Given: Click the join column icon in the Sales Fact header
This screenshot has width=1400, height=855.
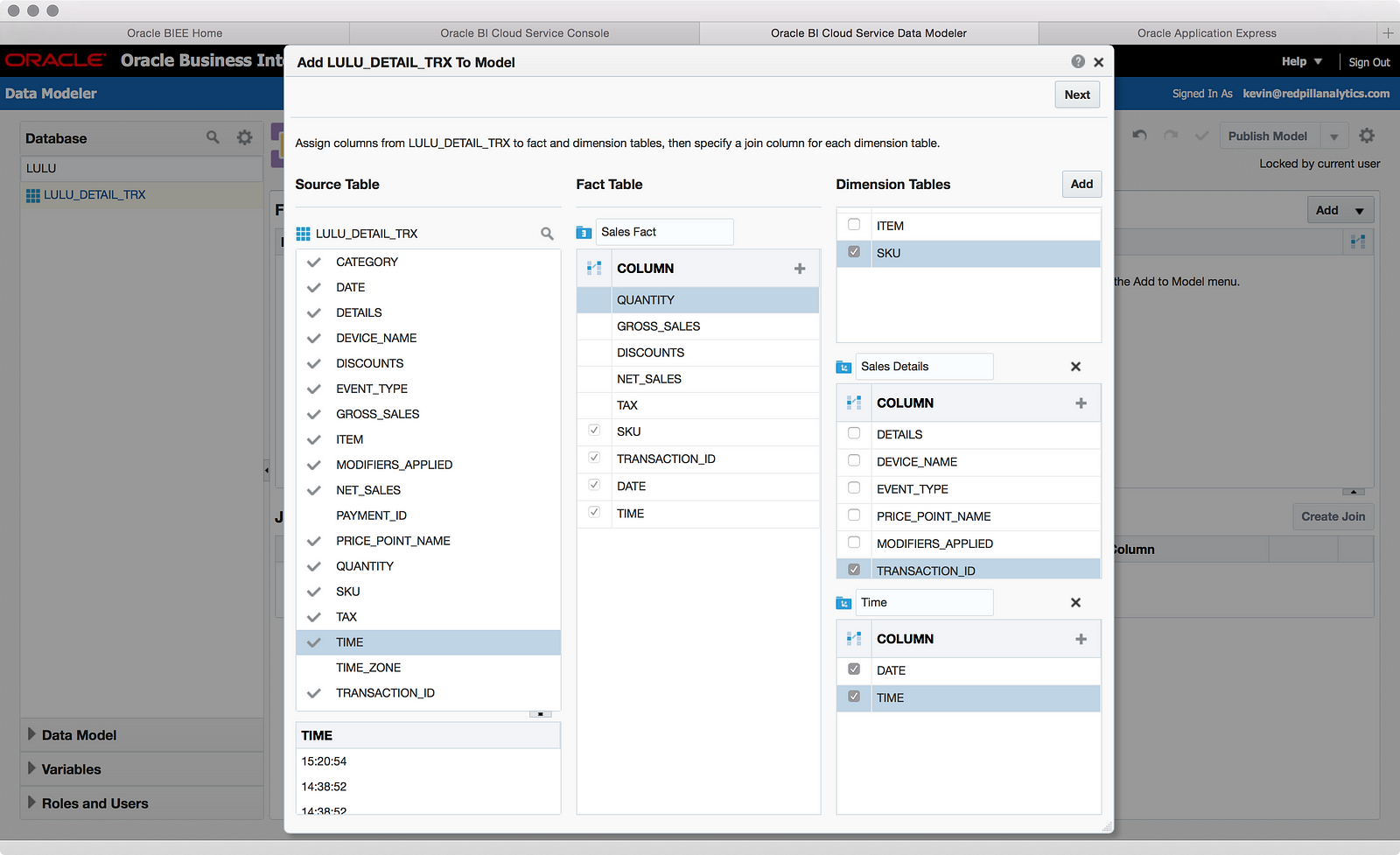Looking at the screenshot, I should [594, 269].
